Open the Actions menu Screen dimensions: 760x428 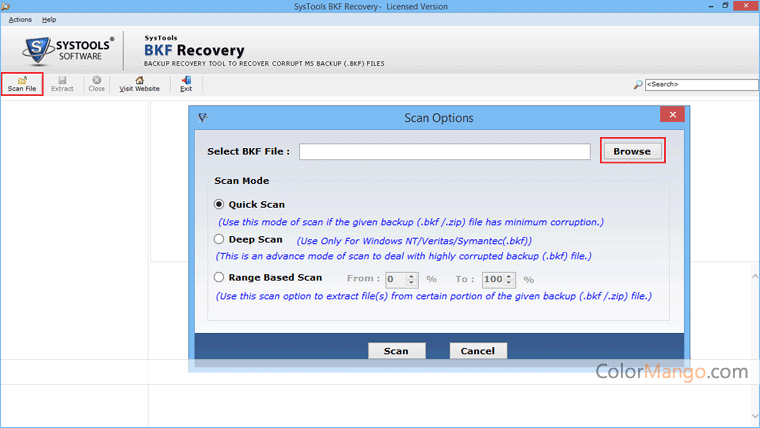click(x=20, y=19)
